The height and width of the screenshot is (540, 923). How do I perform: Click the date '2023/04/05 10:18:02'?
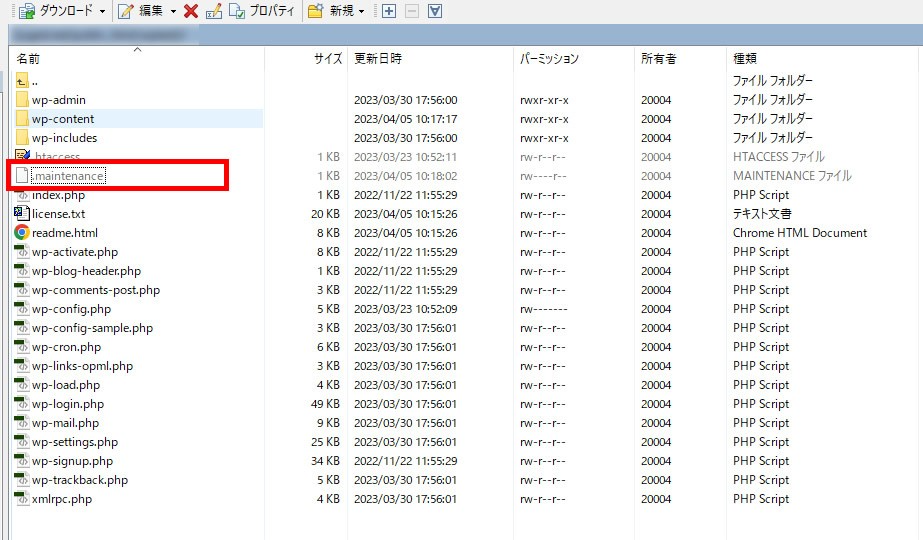[406, 175]
